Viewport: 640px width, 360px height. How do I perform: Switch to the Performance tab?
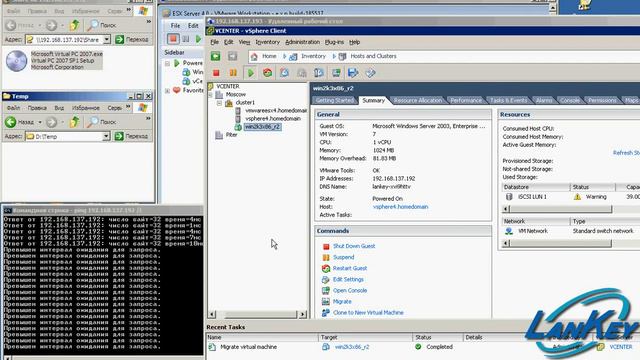[466, 100]
